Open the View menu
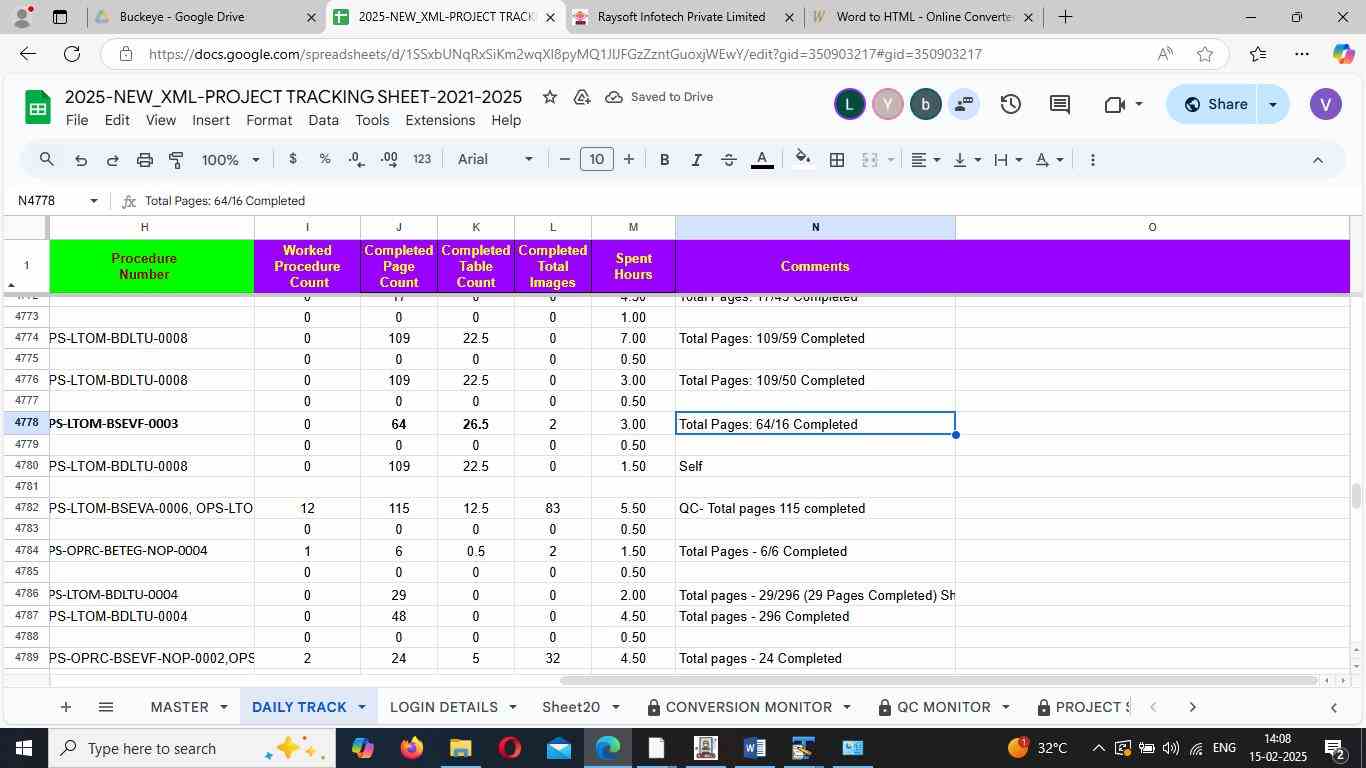The image size is (1366, 768). click(161, 120)
